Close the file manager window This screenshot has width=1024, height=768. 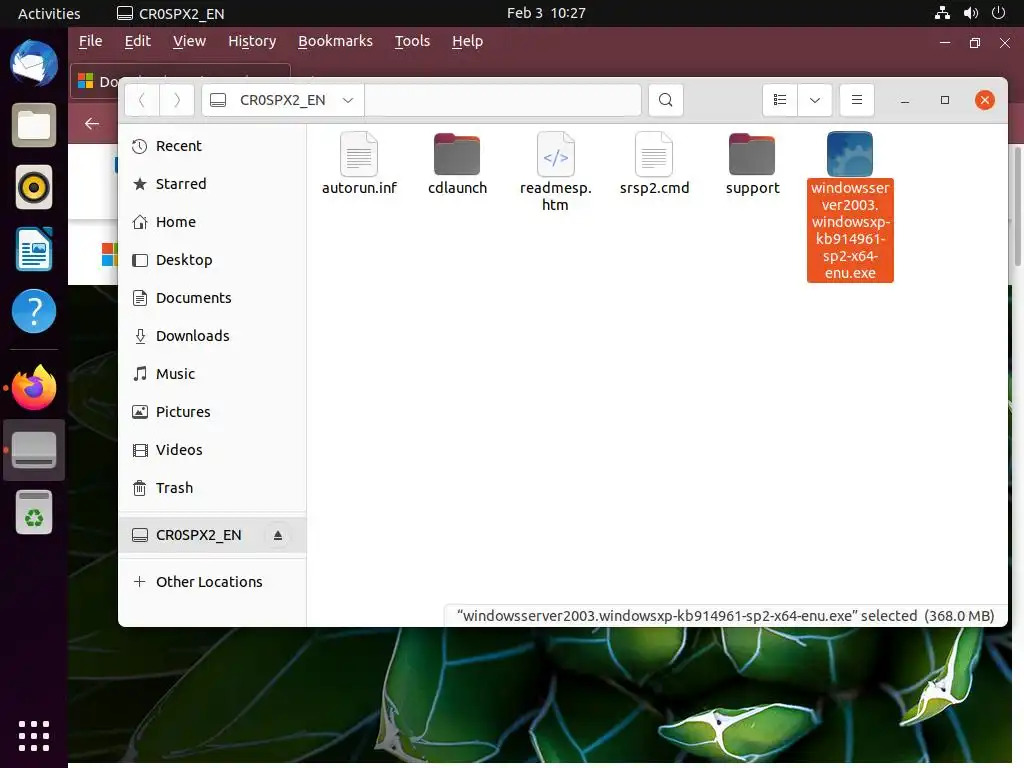tap(984, 100)
